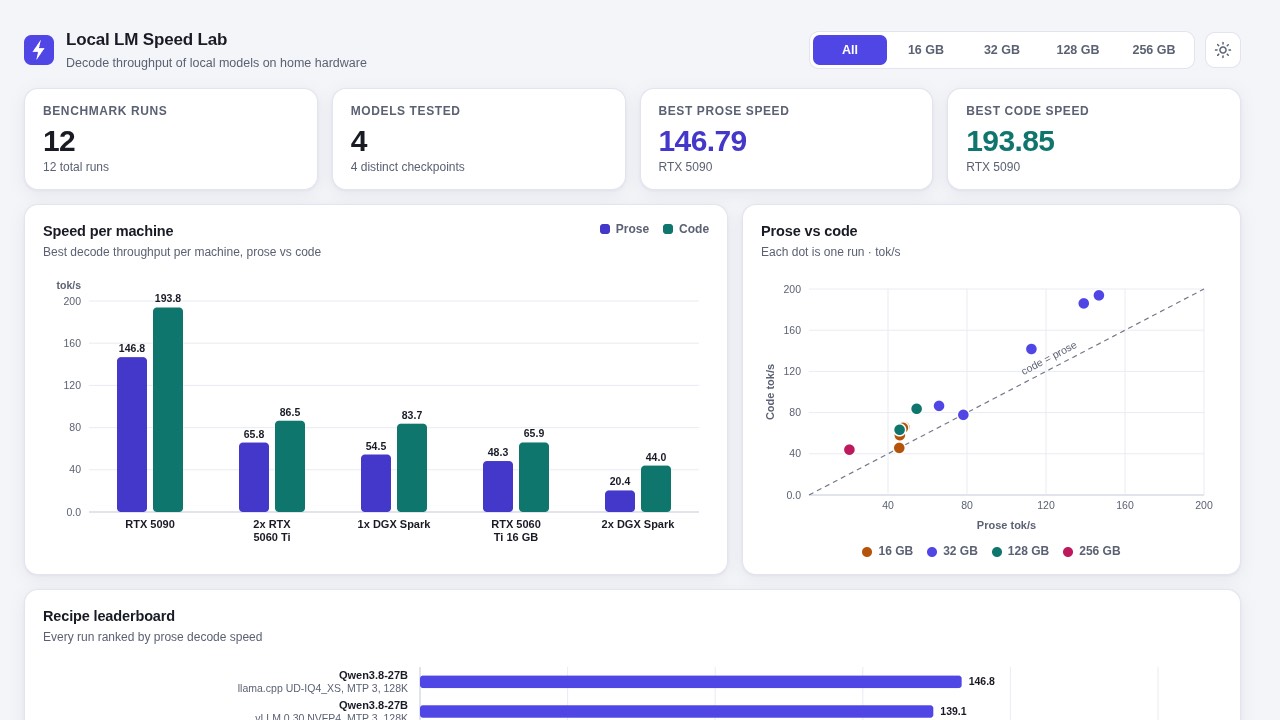
Task: Click the pink 256 GB scatter dot
Action: tap(849, 450)
